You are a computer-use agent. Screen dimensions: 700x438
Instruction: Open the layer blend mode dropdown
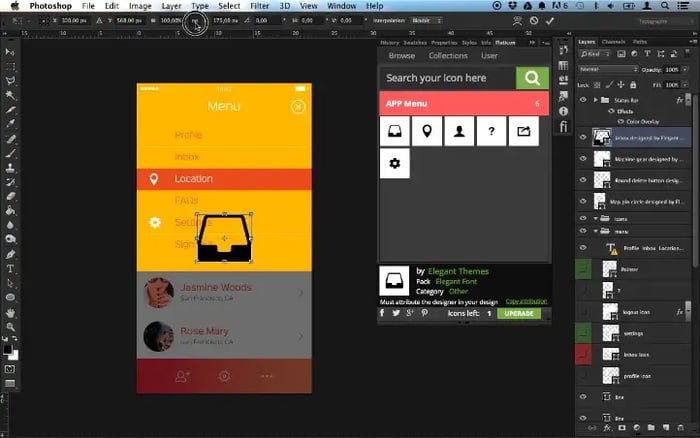click(605, 70)
